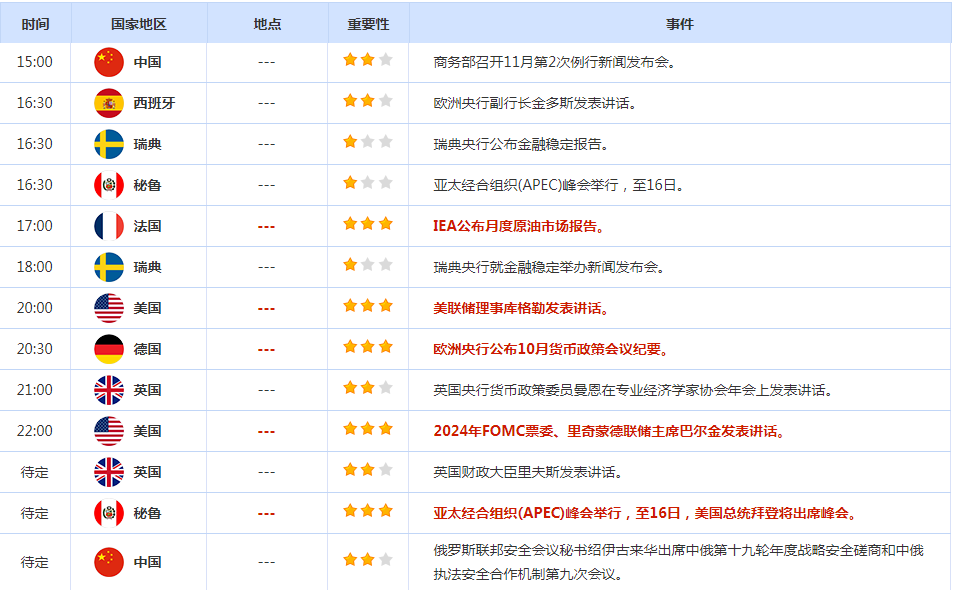Screen dimensions: 953x590
Task: Click the Peru flag in the 拜登将出席峰会 row
Action: coord(109,513)
